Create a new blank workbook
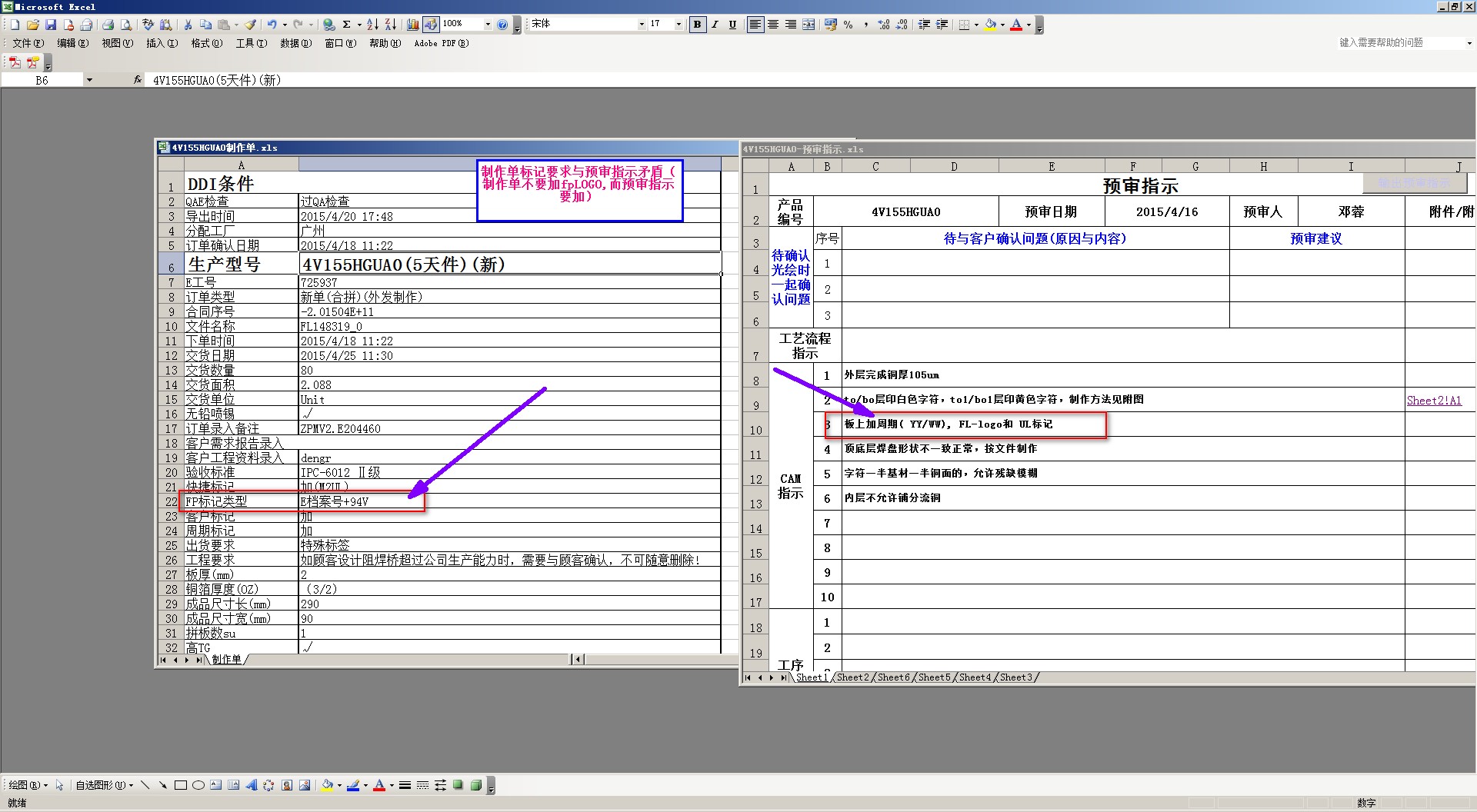This screenshot has height=812, width=1477. [15, 25]
